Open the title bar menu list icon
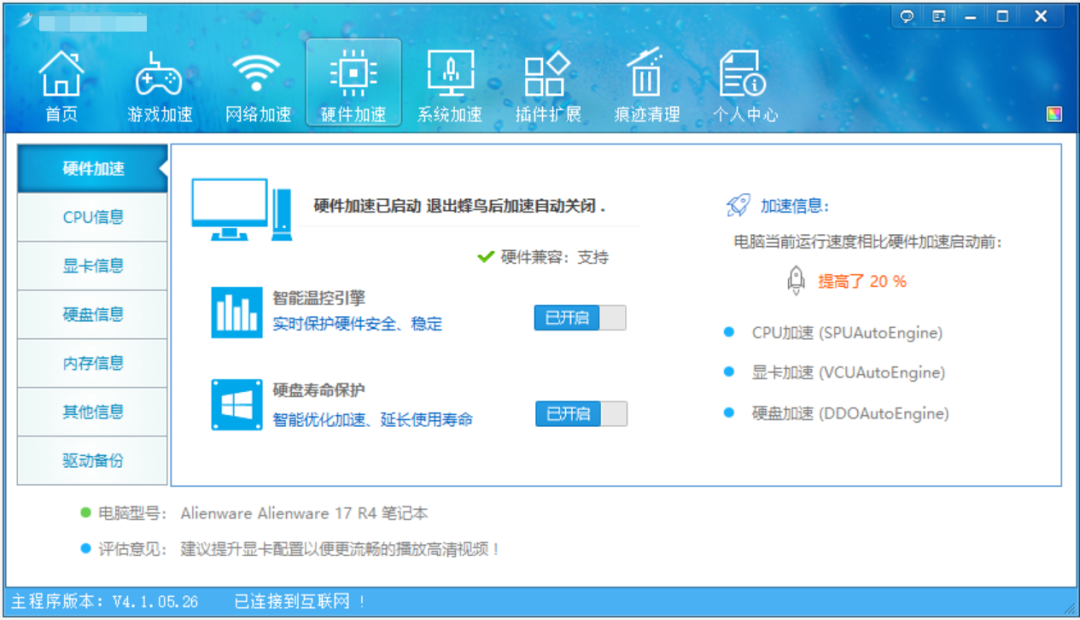Screen dimensions: 1080x620 938,17
